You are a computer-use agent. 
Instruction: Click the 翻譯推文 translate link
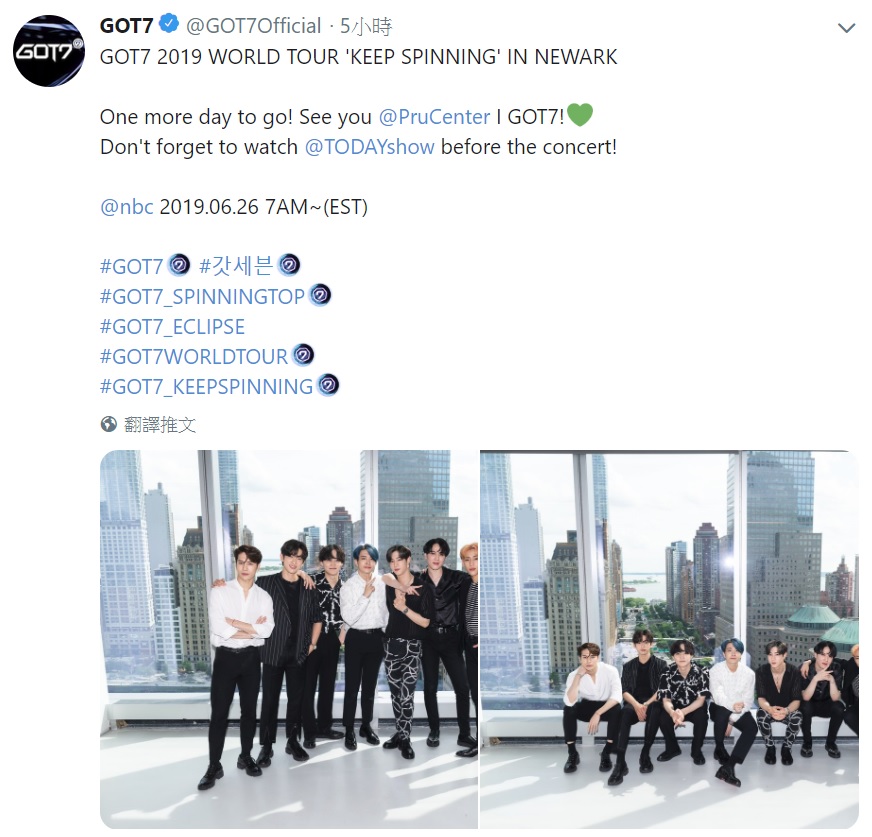(160, 425)
